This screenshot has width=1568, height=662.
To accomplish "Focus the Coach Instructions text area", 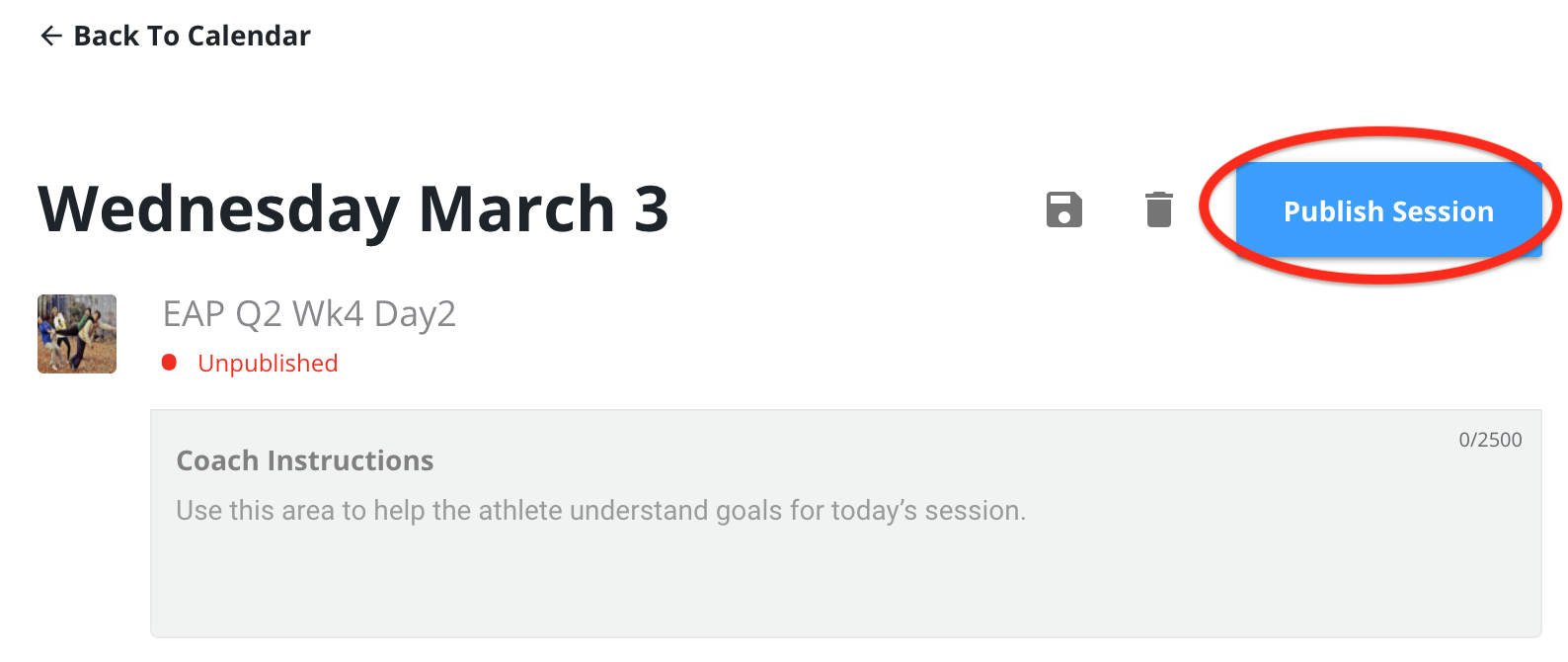I will [846, 524].
